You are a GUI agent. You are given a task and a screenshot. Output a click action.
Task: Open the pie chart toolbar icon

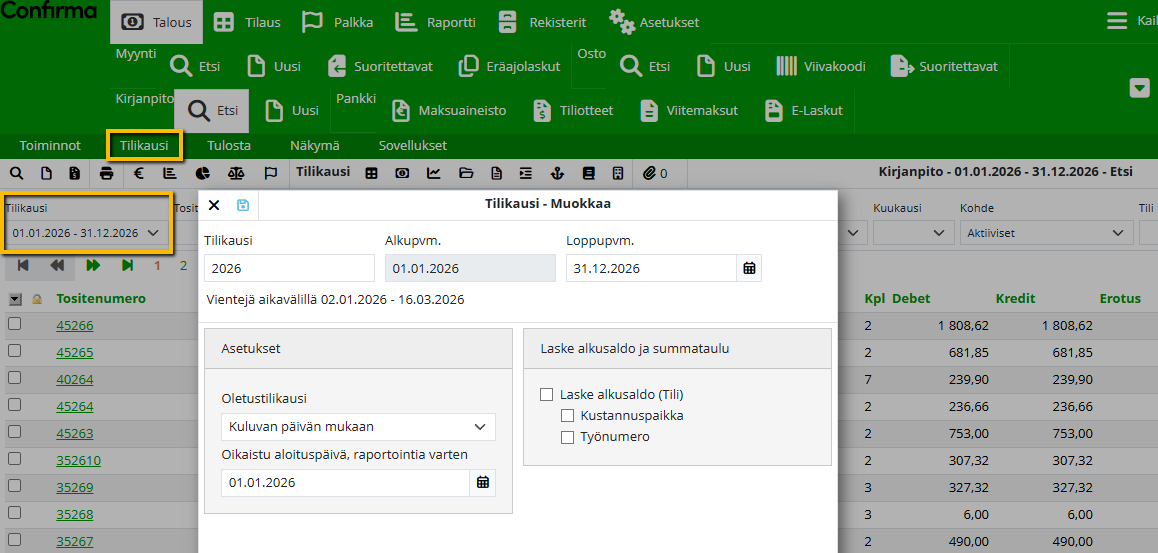pos(203,173)
